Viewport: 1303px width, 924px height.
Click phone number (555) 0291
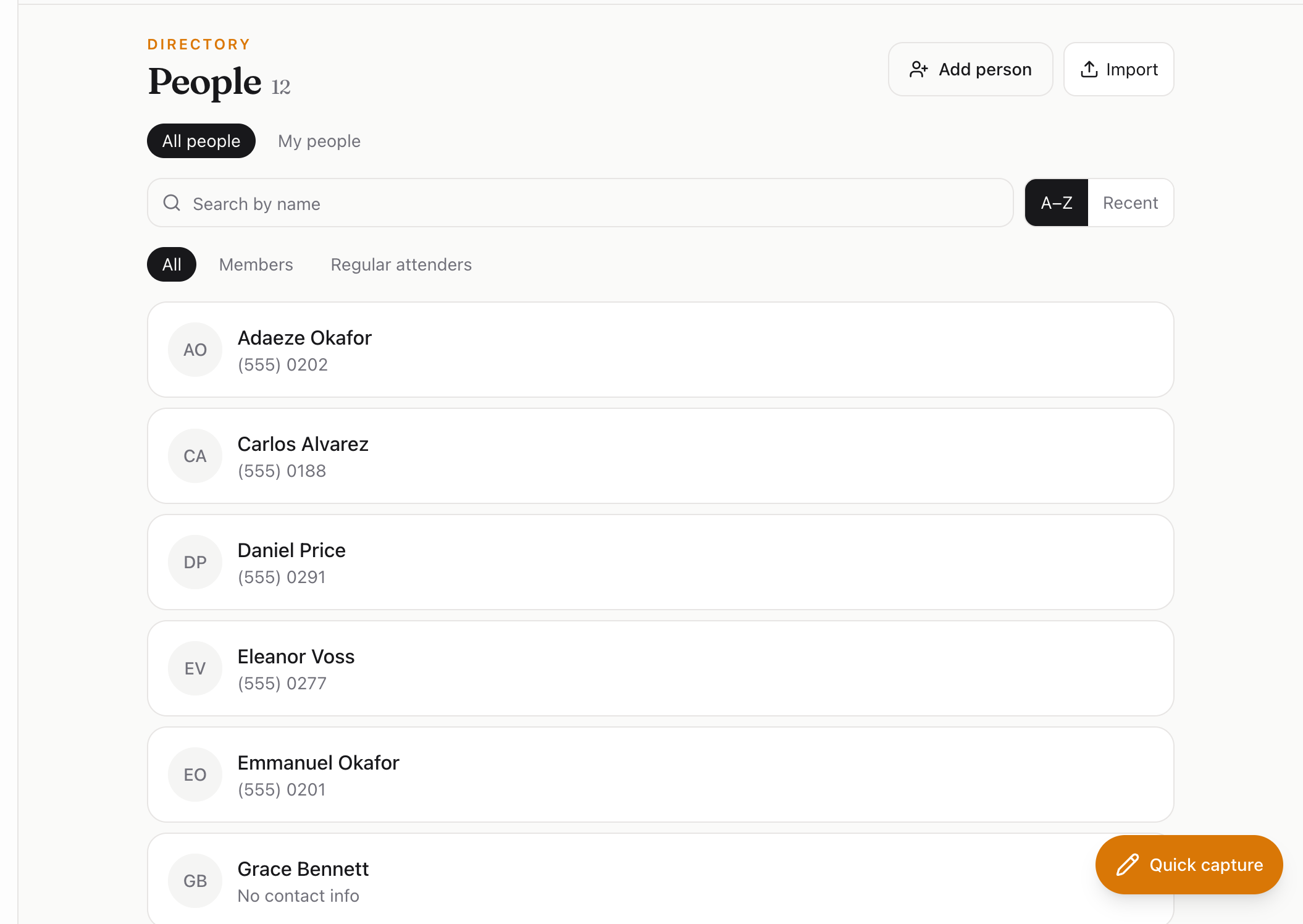(282, 577)
